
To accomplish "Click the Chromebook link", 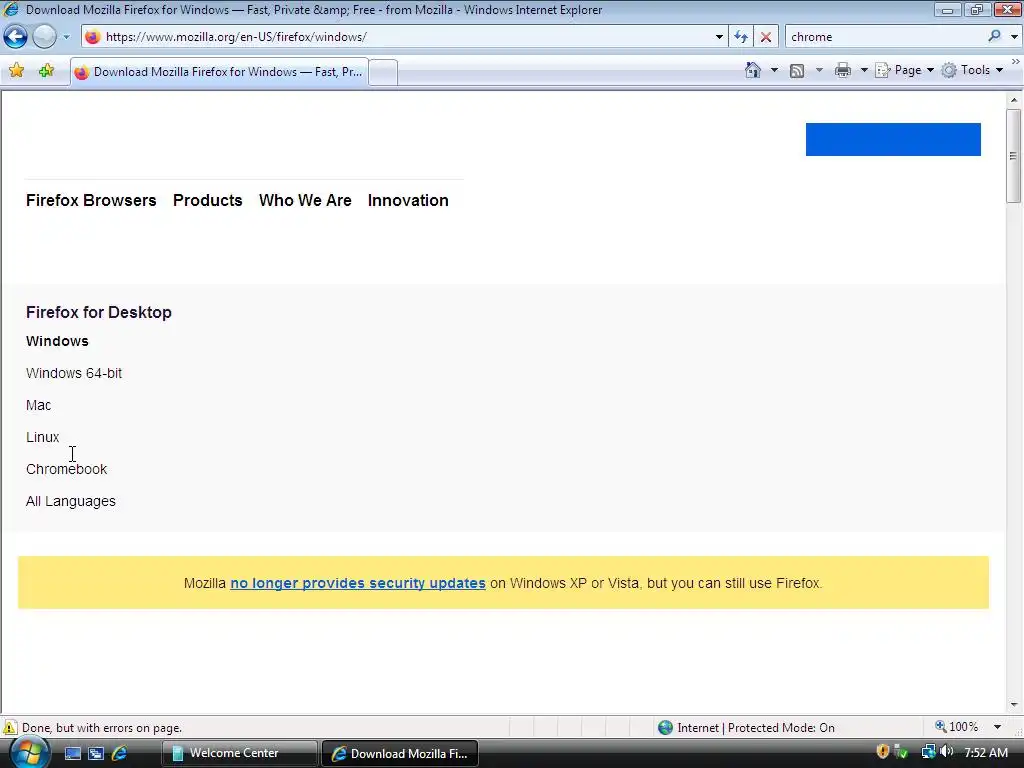I will [x=67, y=469].
